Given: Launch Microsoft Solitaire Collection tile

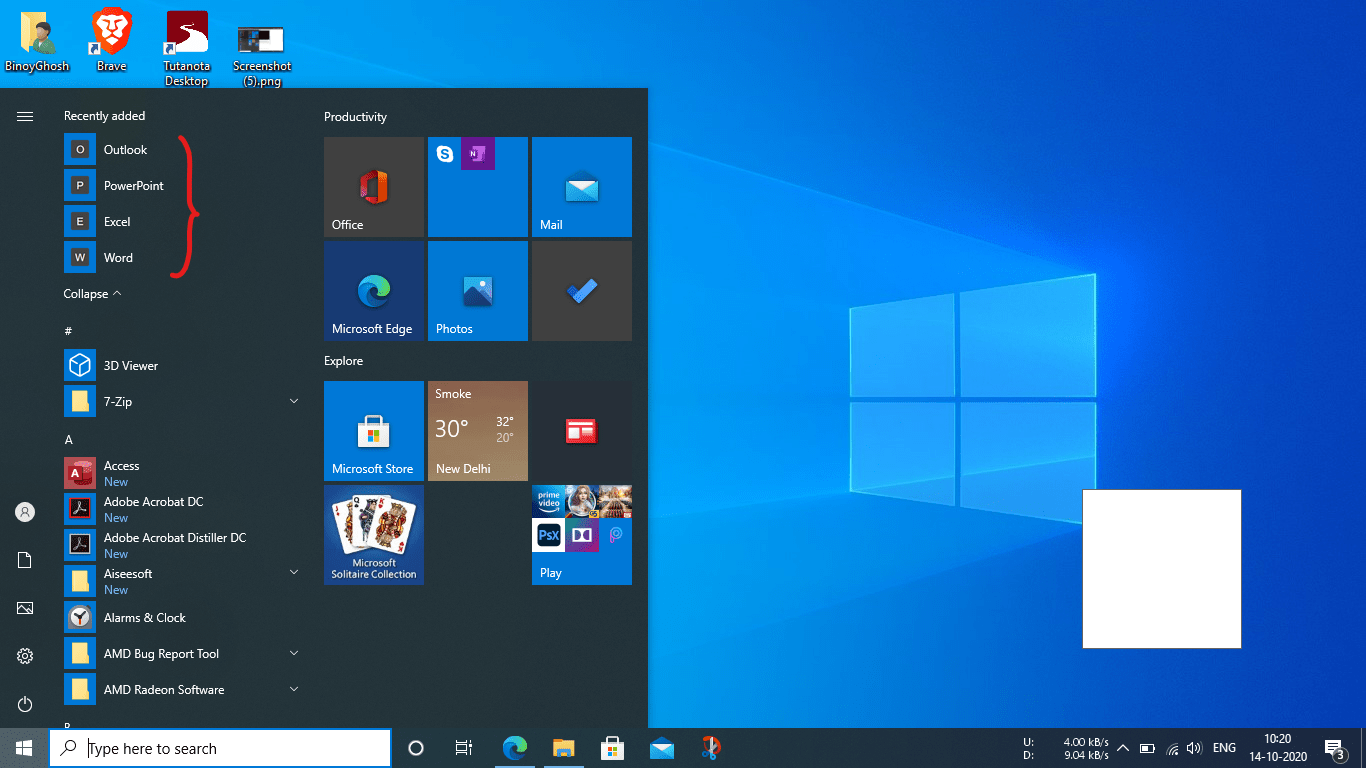Looking at the screenshot, I should pyautogui.click(x=374, y=535).
